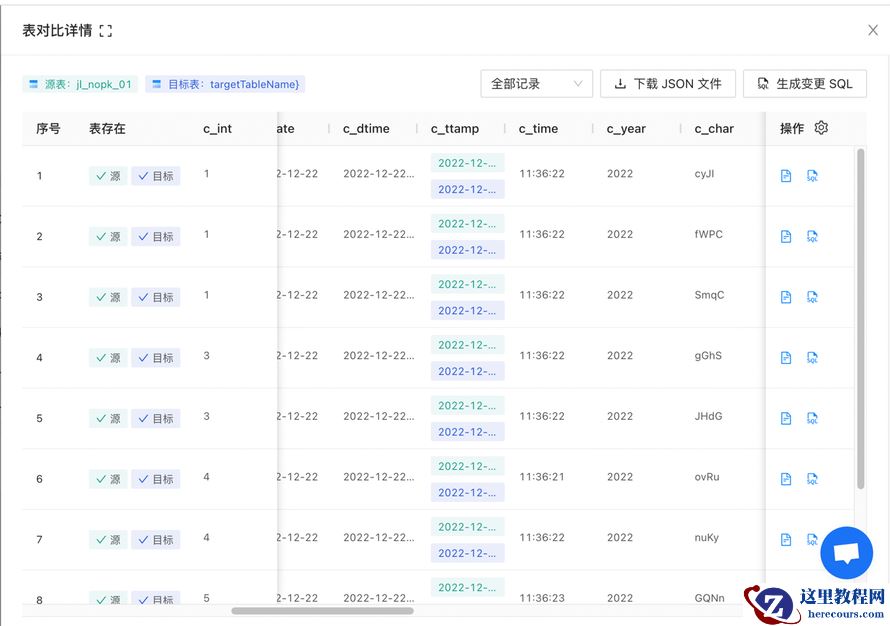
Task: Click blue target c_ttamp value in row 1
Action: click(467, 190)
